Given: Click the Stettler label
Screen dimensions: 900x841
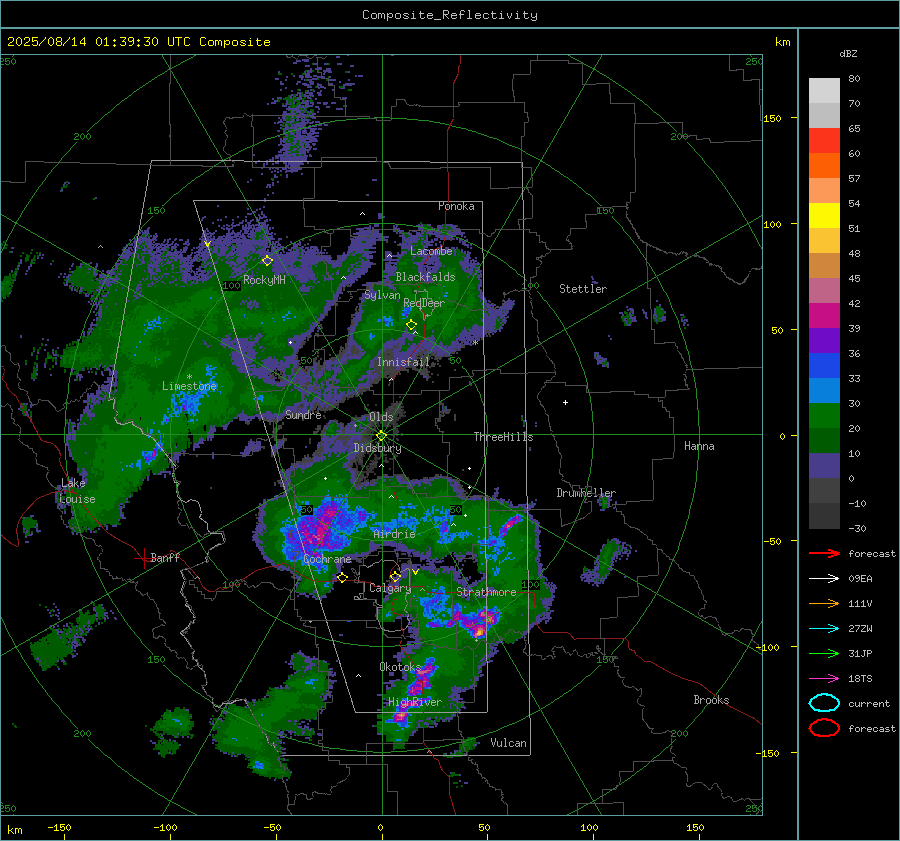Looking at the screenshot, I should (583, 289).
